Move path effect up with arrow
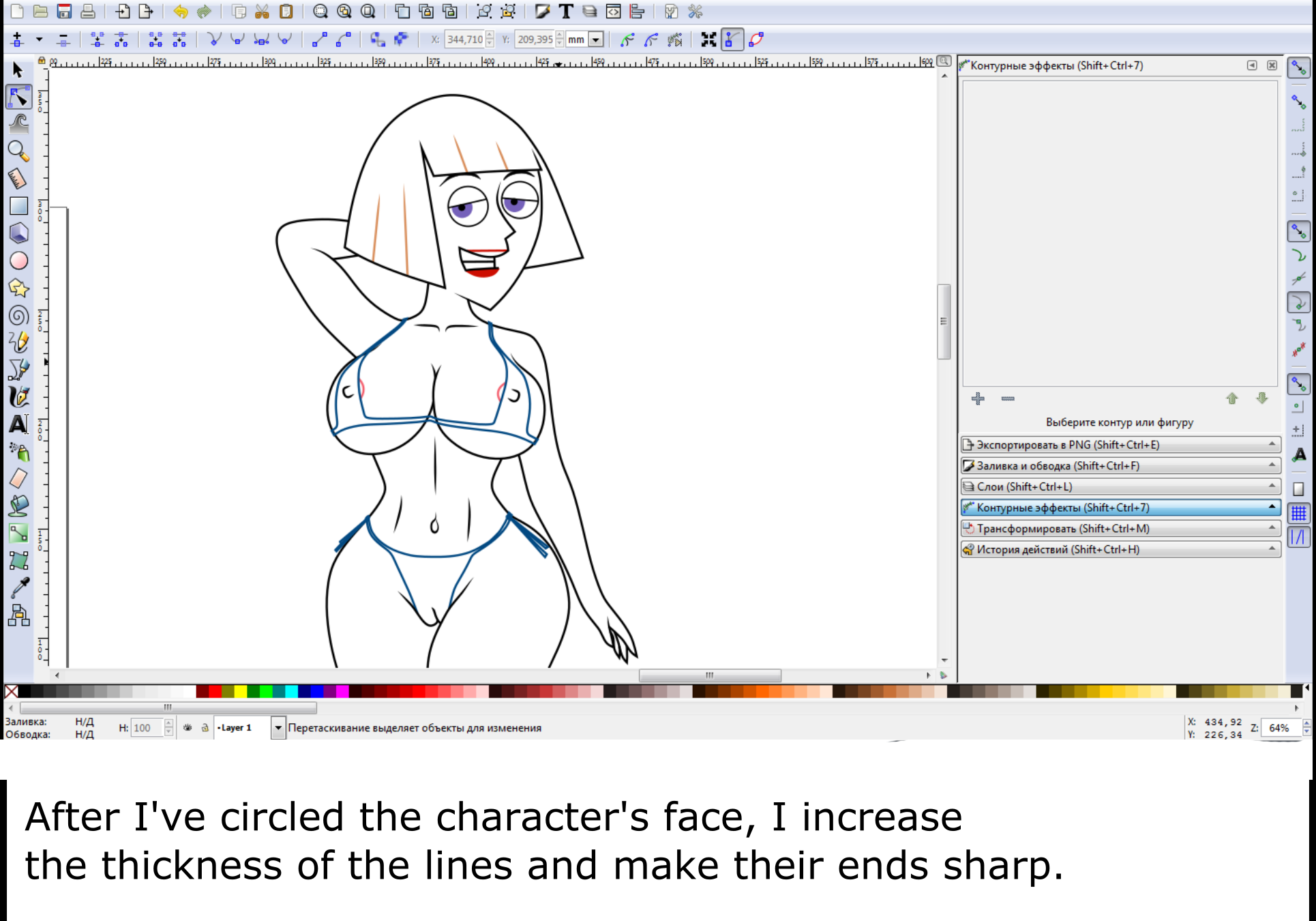This screenshot has width=1316, height=921. tap(1231, 398)
